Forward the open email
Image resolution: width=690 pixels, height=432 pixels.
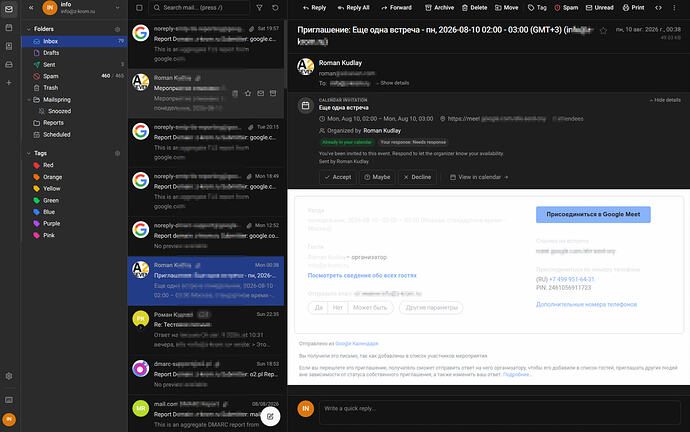[x=396, y=7]
